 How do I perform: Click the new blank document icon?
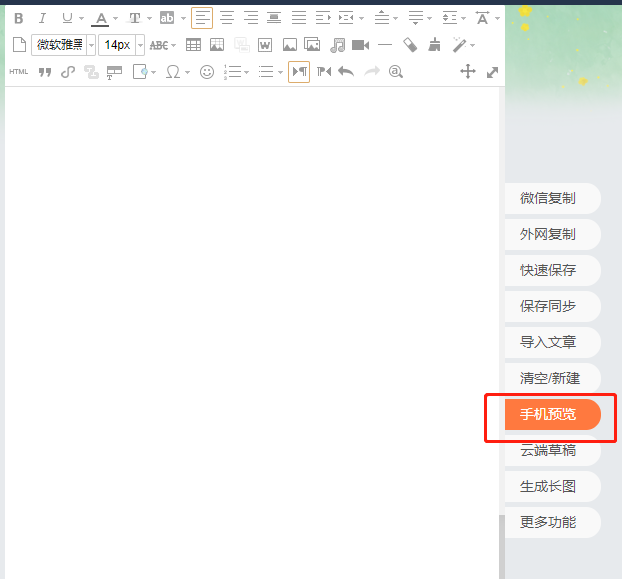(x=19, y=45)
